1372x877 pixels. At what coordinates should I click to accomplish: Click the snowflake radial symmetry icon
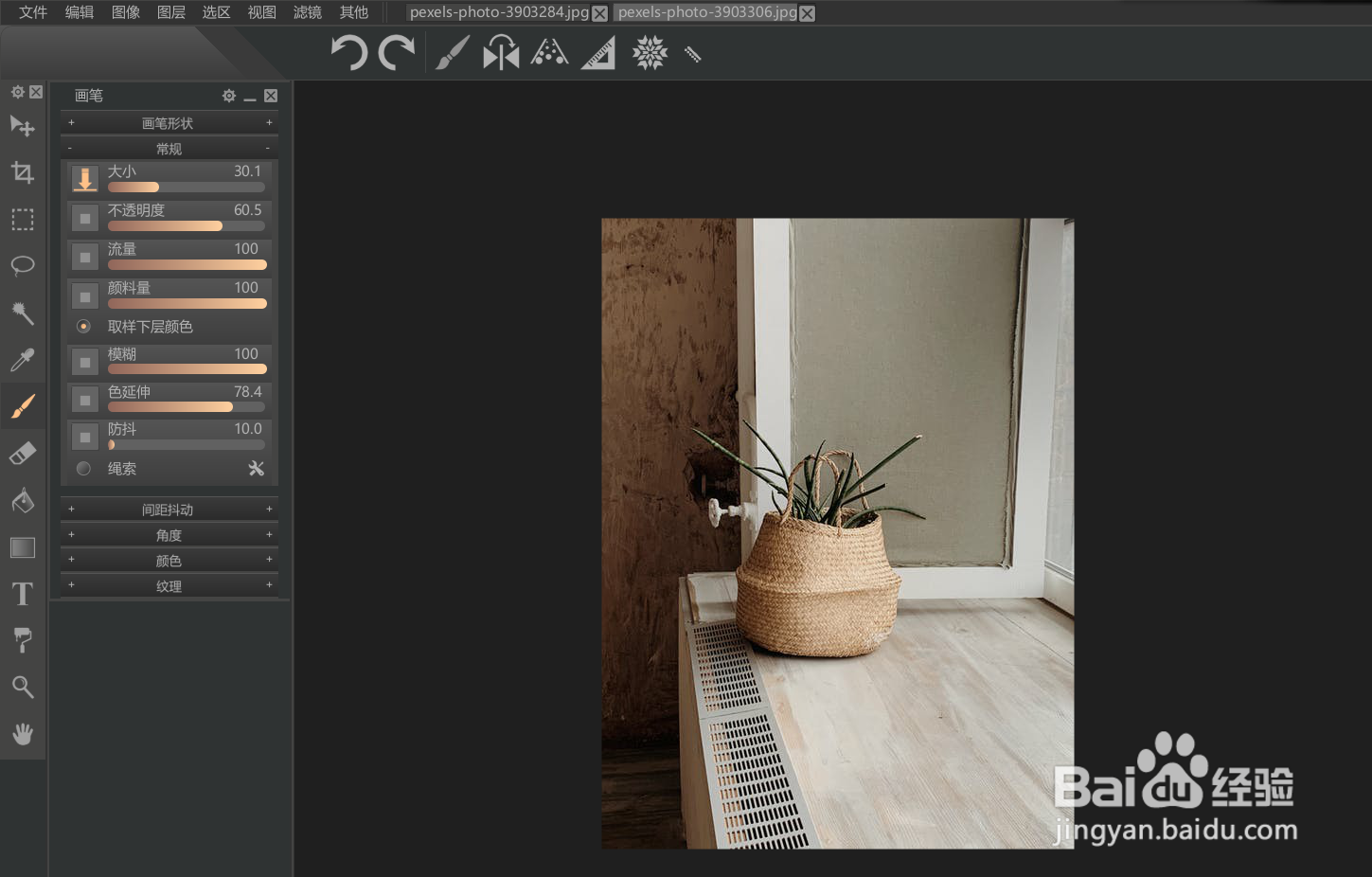pyautogui.click(x=650, y=53)
